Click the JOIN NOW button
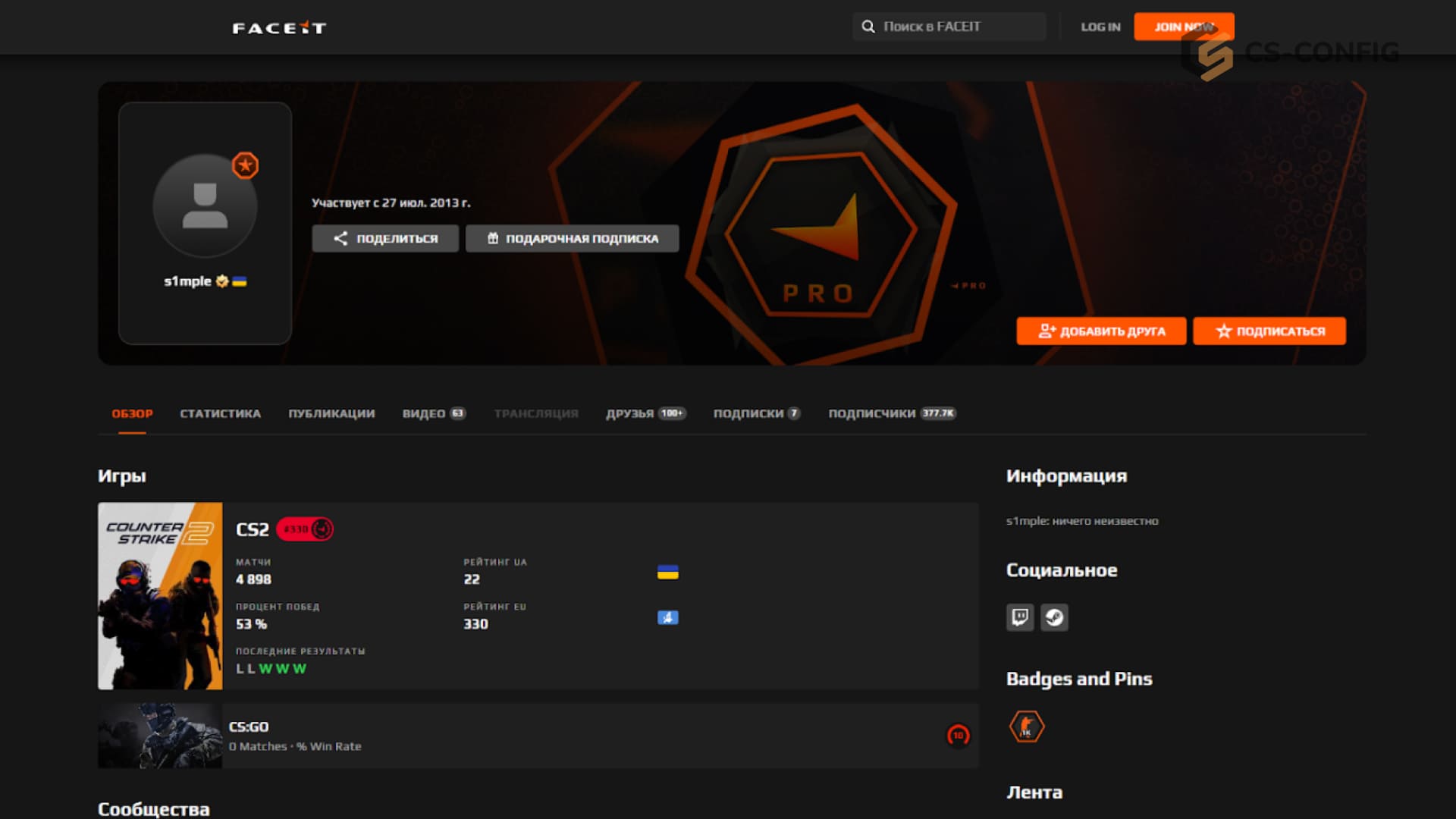Image resolution: width=1456 pixels, height=819 pixels. pos(1184,27)
